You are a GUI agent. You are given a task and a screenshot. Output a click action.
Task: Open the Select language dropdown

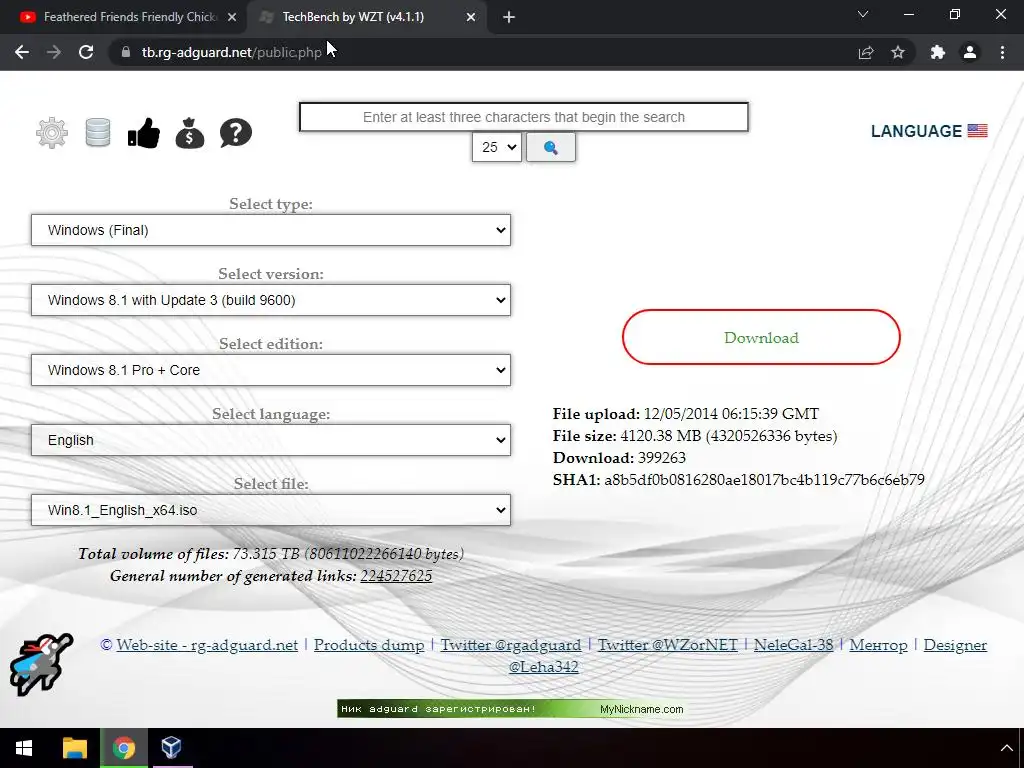[271, 440]
